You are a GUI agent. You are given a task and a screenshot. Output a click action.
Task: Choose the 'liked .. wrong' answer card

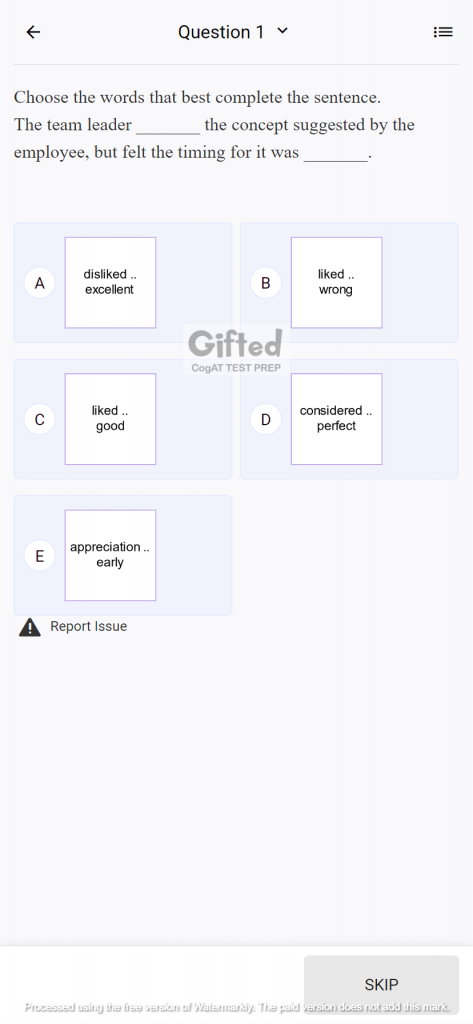pos(336,283)
